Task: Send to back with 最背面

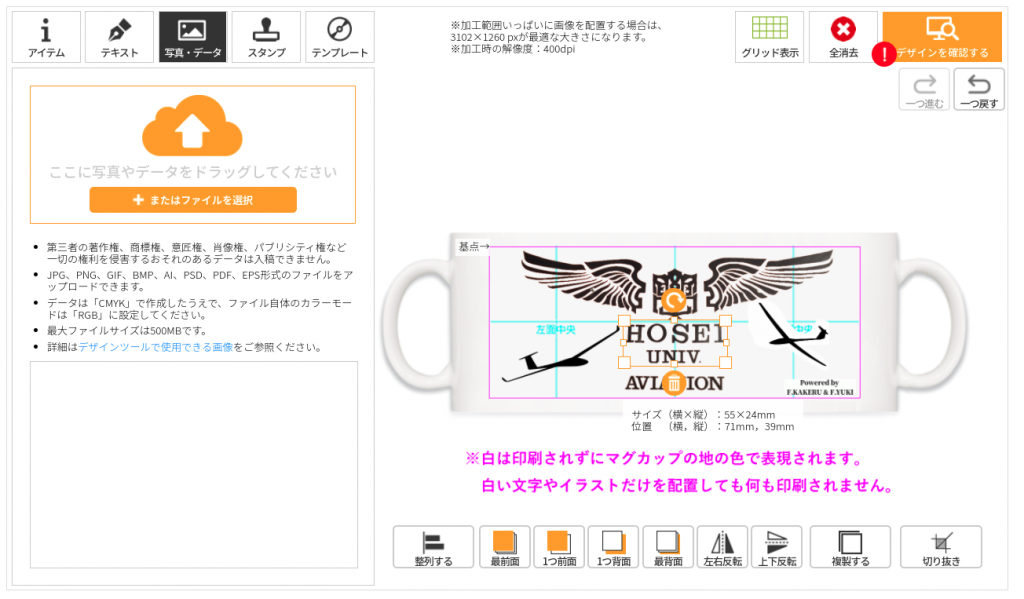Action: point(667,547)
